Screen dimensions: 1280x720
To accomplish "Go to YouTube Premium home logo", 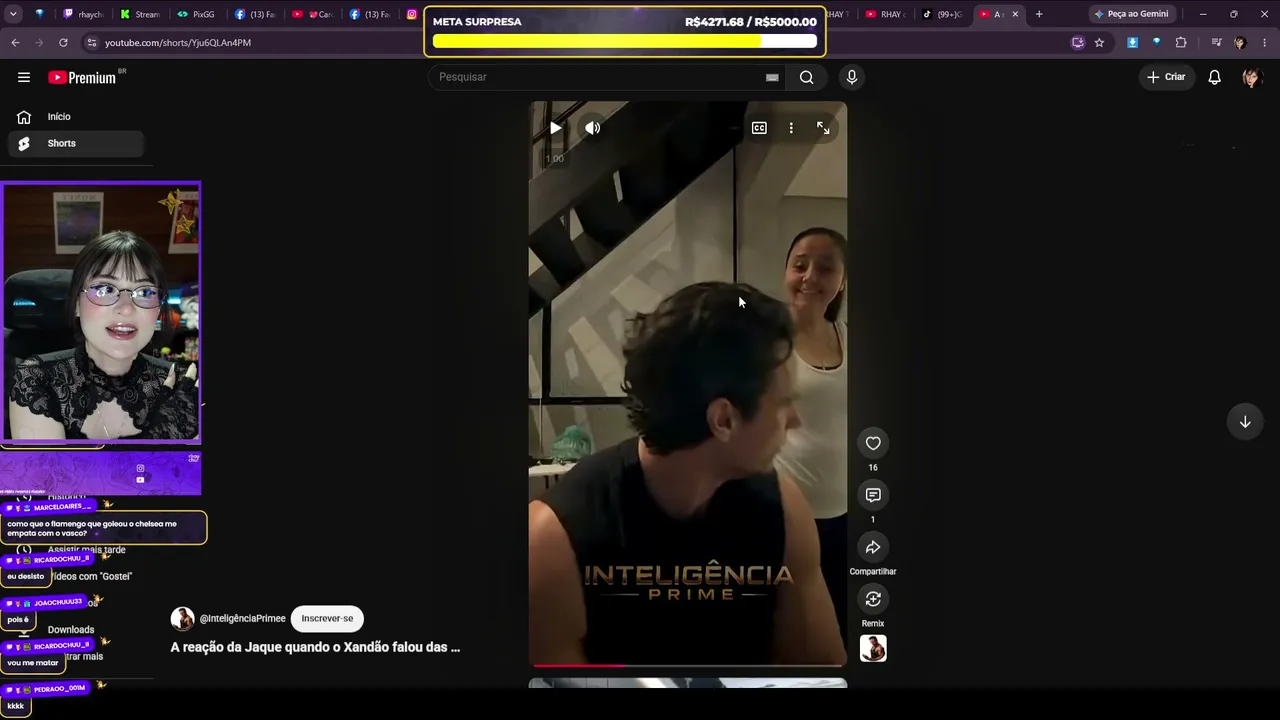I will (x=82, y=77).
